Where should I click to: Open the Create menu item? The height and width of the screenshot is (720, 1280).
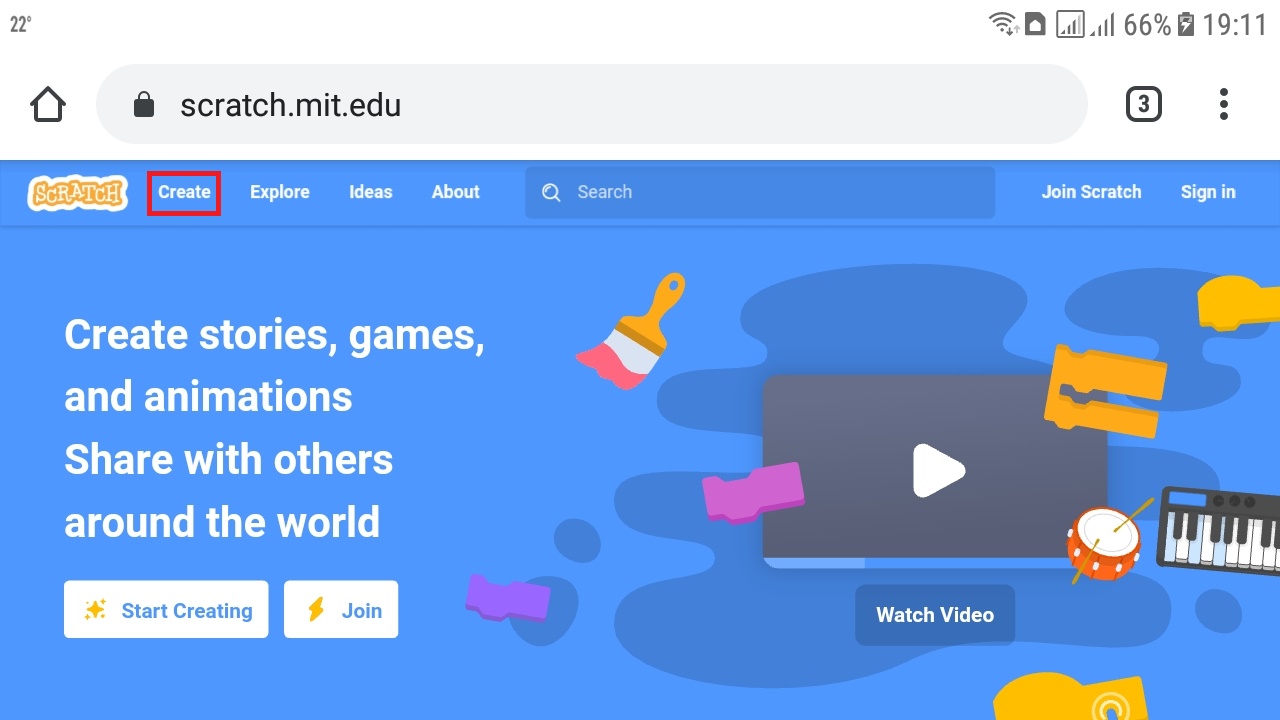click(x=184, y=192)
